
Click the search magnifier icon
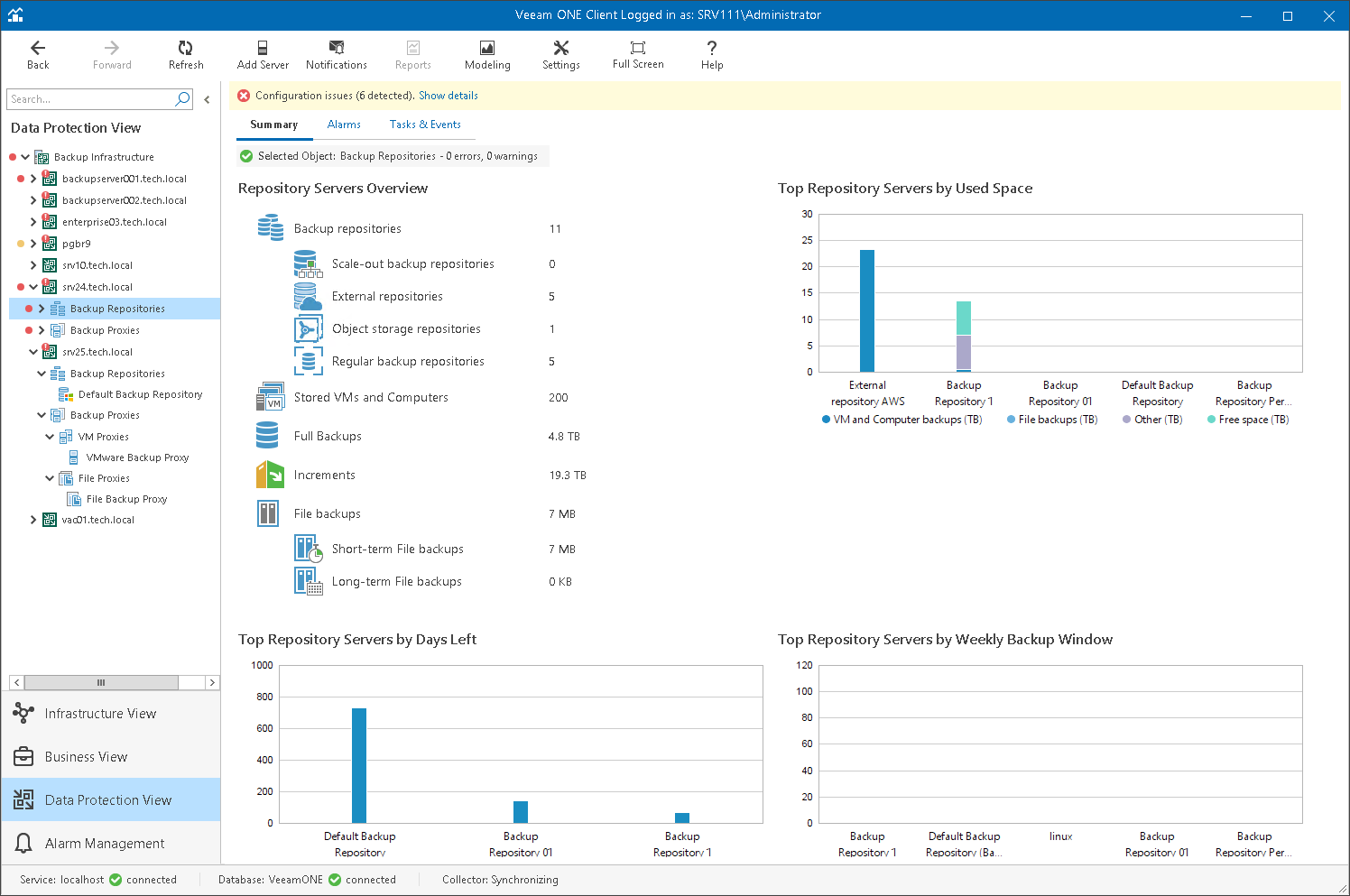(183, 99)
